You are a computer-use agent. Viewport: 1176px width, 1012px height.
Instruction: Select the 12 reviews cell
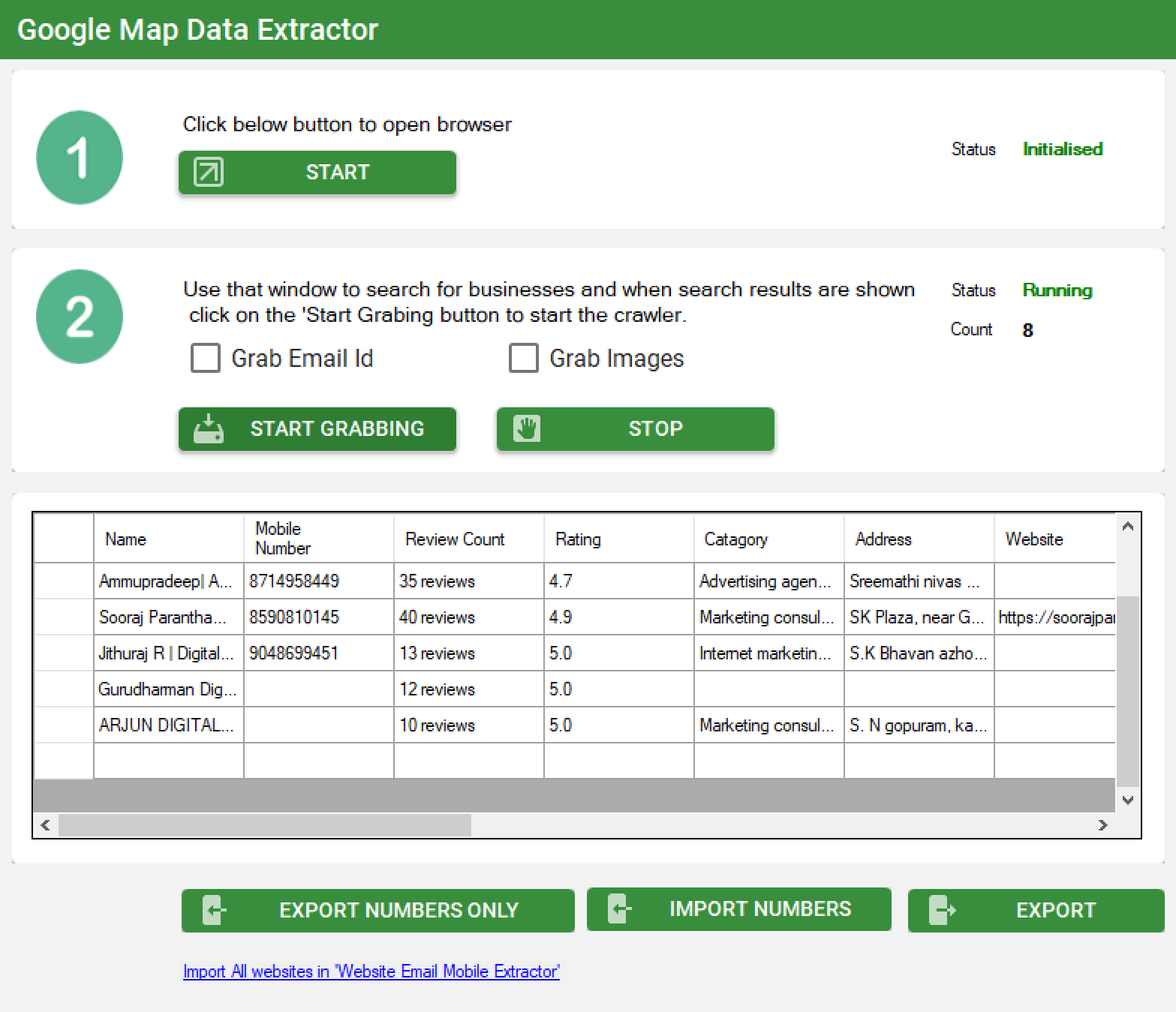point(469,689)
